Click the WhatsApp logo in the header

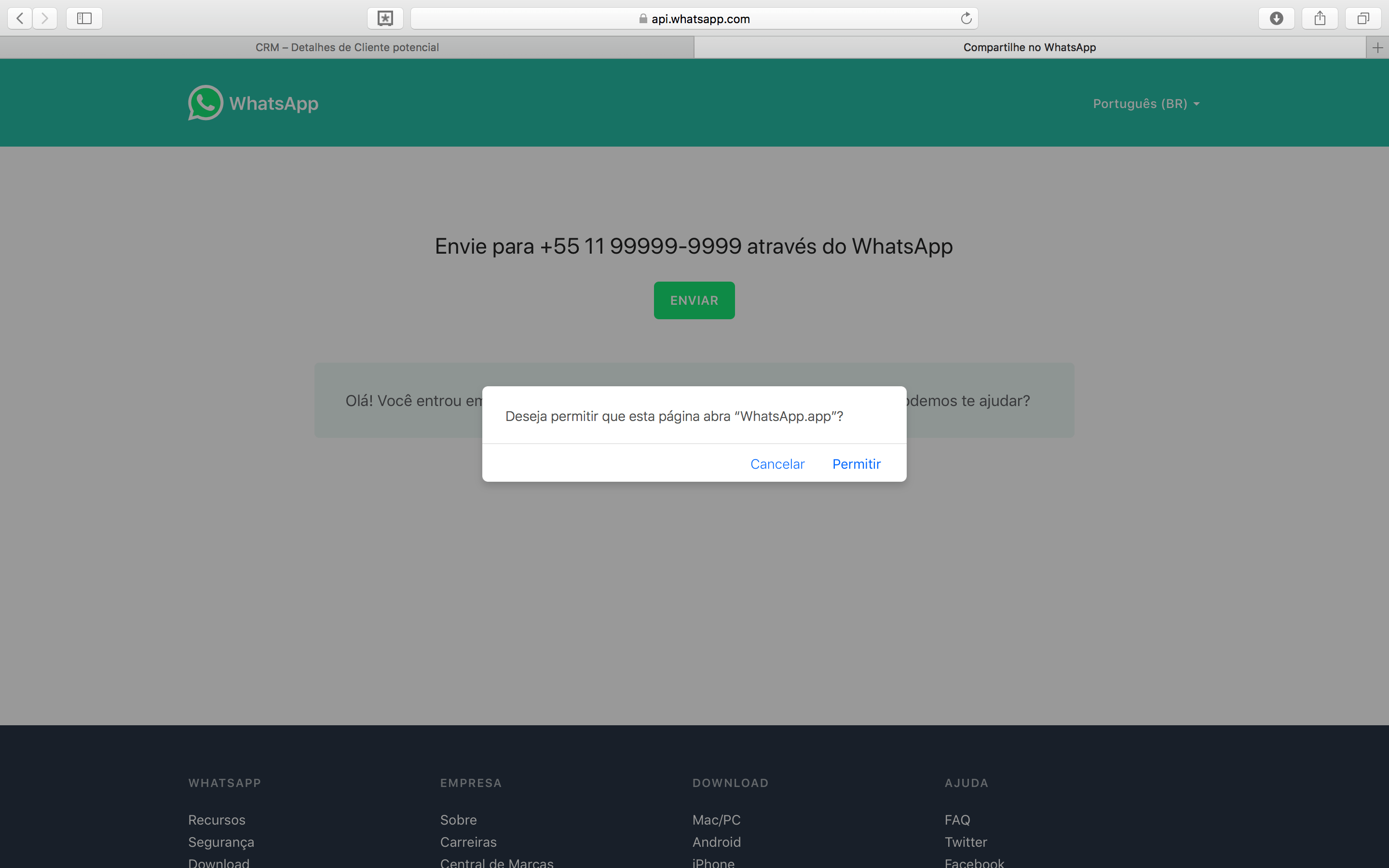tap(253, 103)
